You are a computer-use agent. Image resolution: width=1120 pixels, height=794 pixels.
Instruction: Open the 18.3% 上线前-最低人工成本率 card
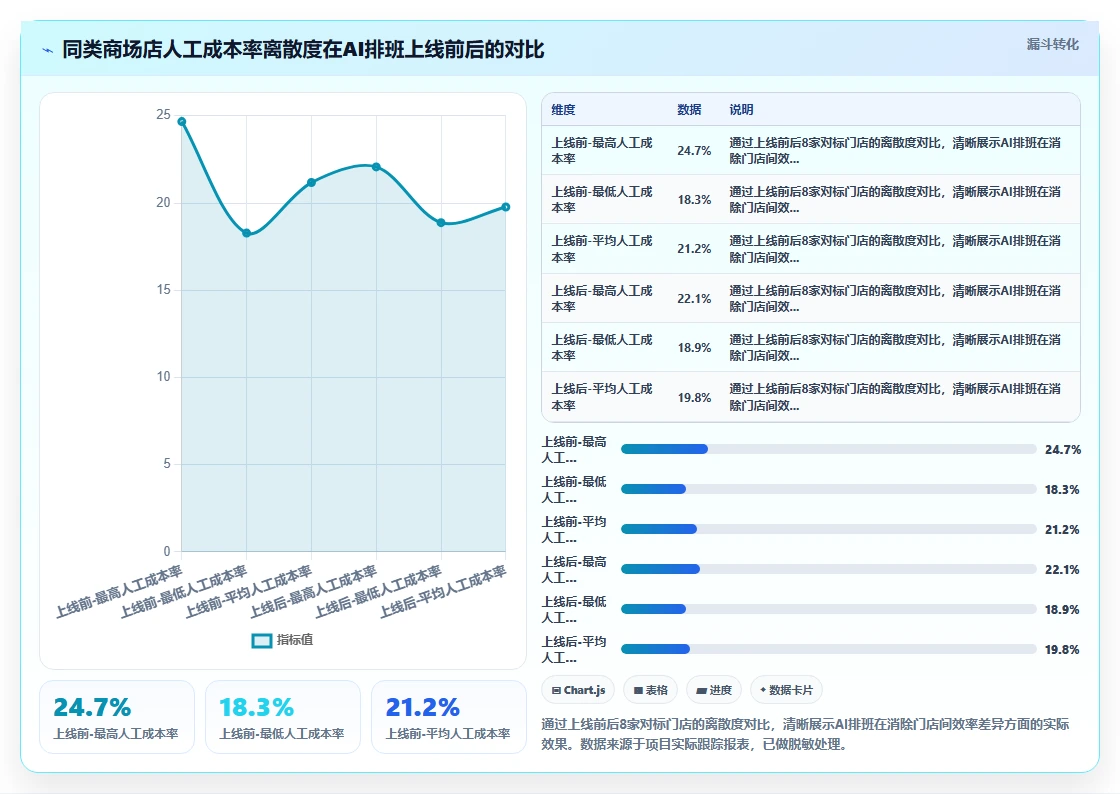[x=282, y=716]
